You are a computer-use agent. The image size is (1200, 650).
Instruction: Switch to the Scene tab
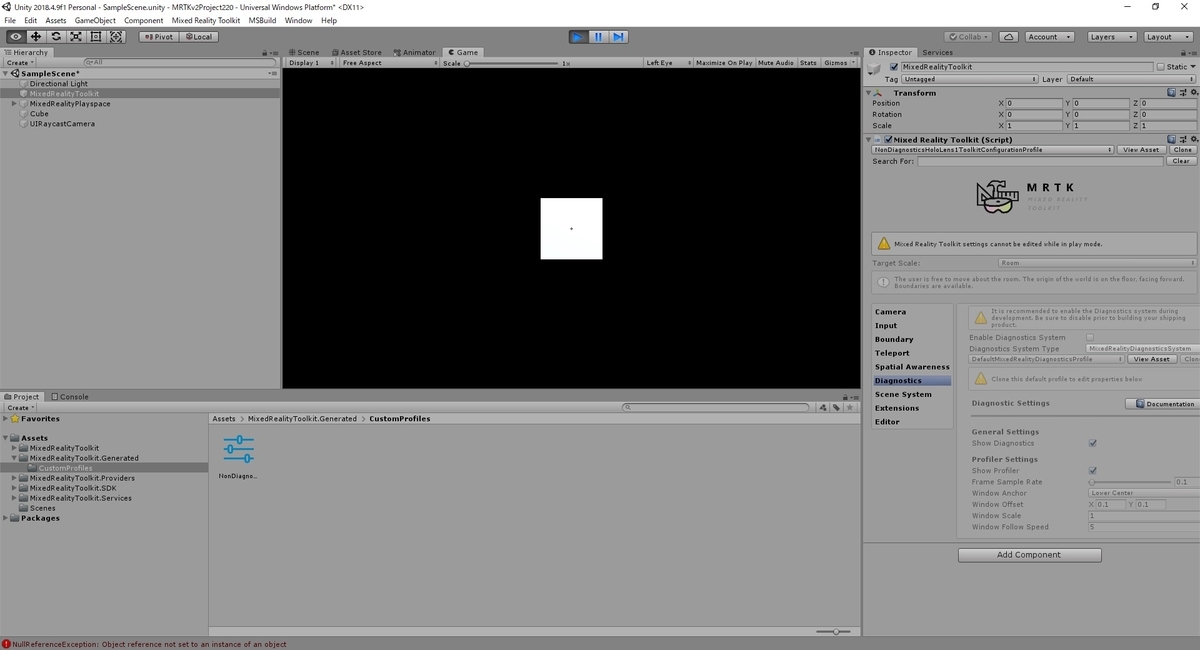[304, 52]
